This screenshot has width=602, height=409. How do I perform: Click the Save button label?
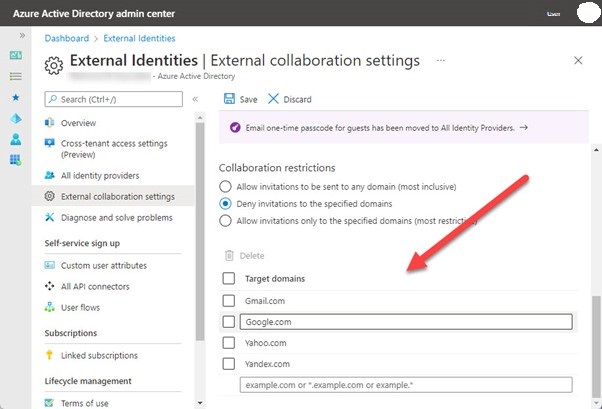click(x=248, y=99)
